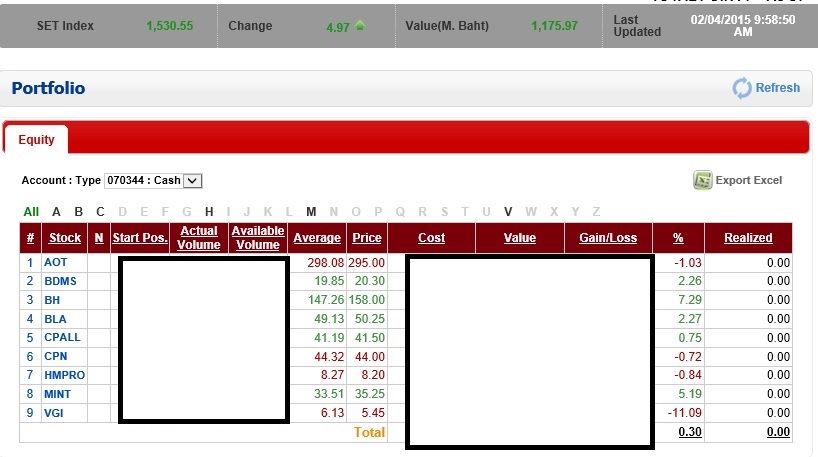Click the Refresh circular arrow icon
The image size is (818, 457).
point(742,88)
